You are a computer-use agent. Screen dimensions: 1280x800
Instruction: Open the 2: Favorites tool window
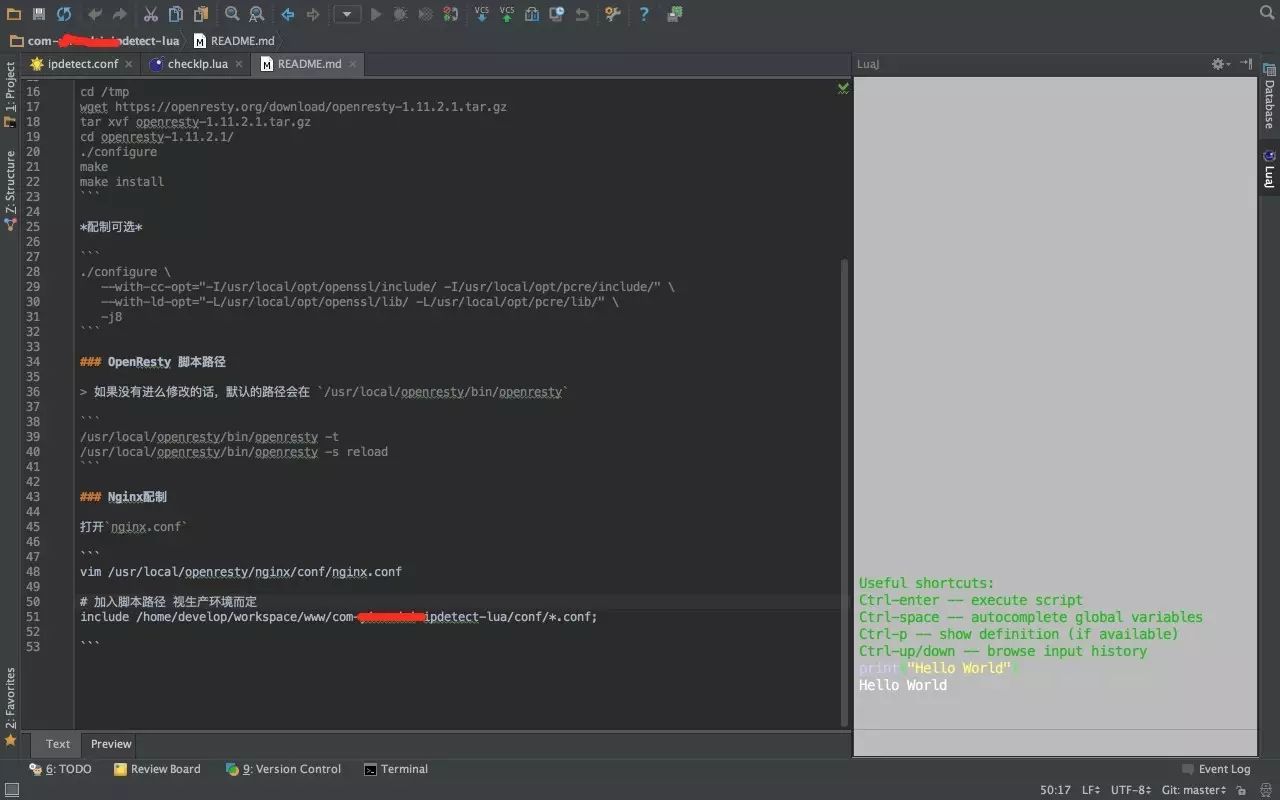(10, 706)
